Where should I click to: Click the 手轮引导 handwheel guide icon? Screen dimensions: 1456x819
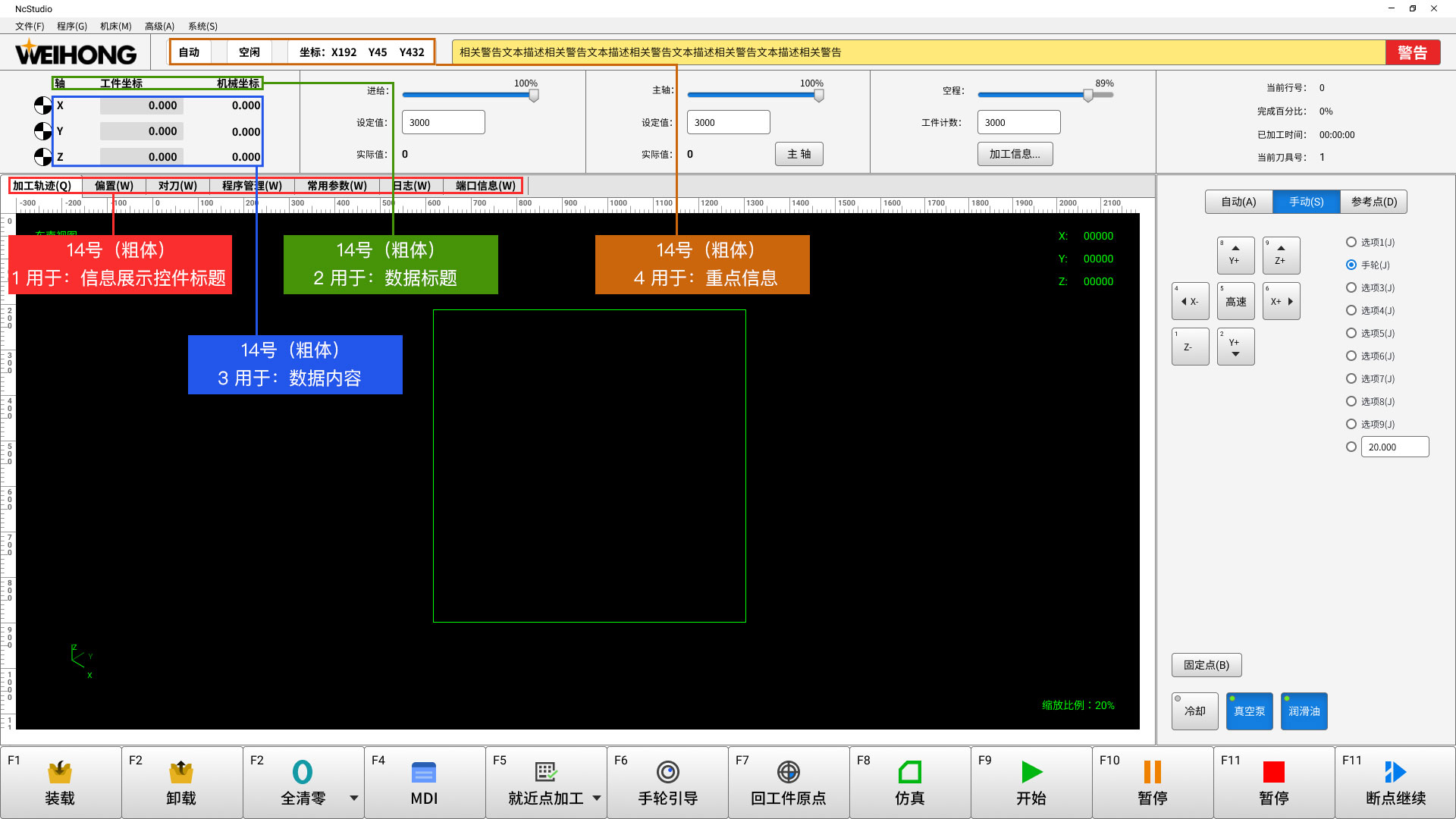[667, 772]
